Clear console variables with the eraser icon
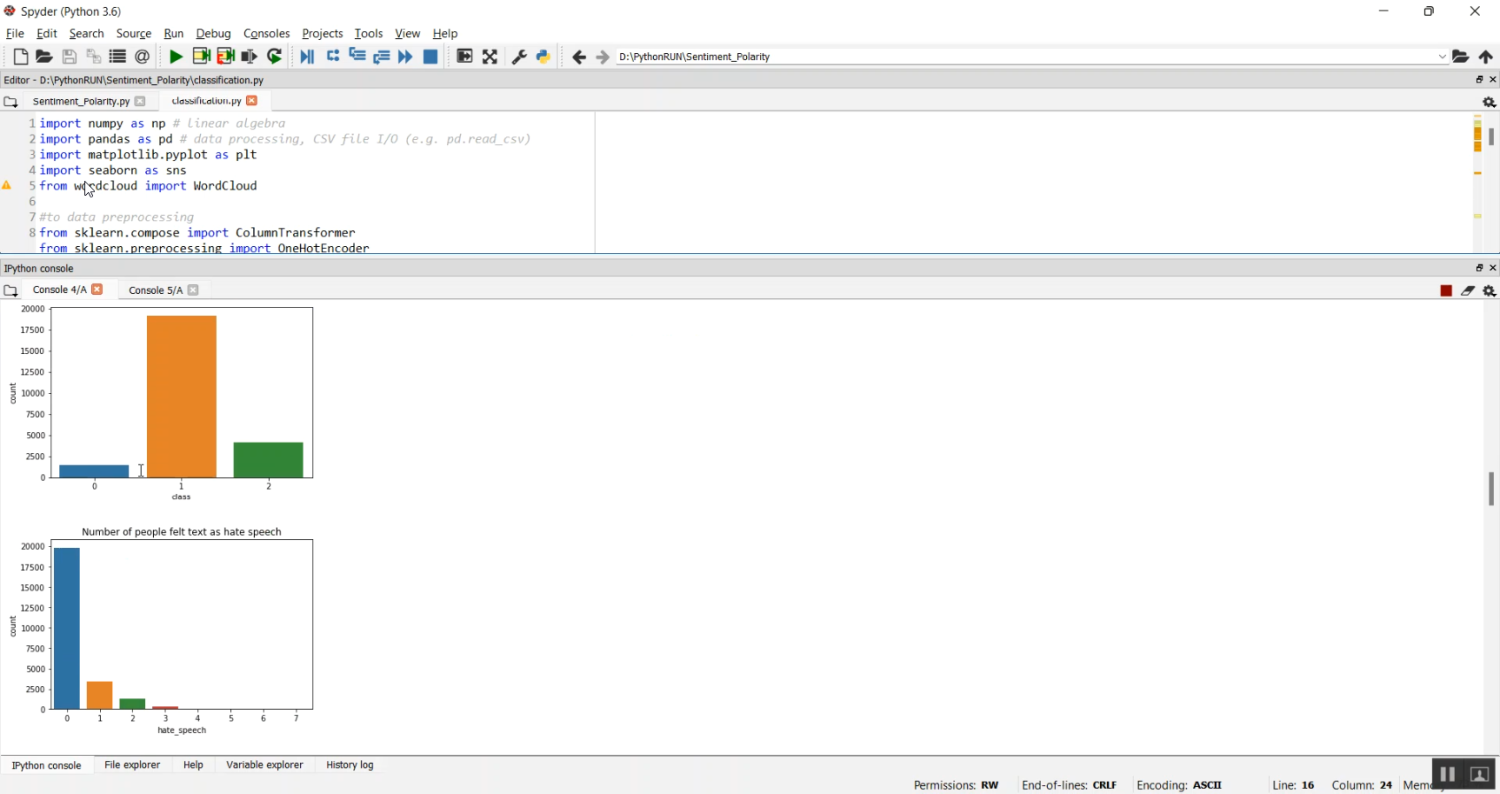Screen dimensions: 1500x794 (x=1468, y=291)
